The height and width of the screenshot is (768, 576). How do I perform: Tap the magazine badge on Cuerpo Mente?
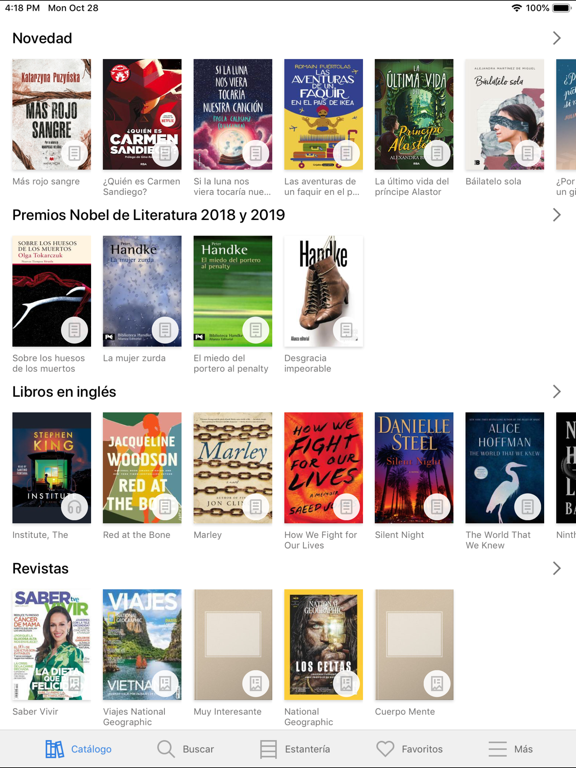point(437,684)
